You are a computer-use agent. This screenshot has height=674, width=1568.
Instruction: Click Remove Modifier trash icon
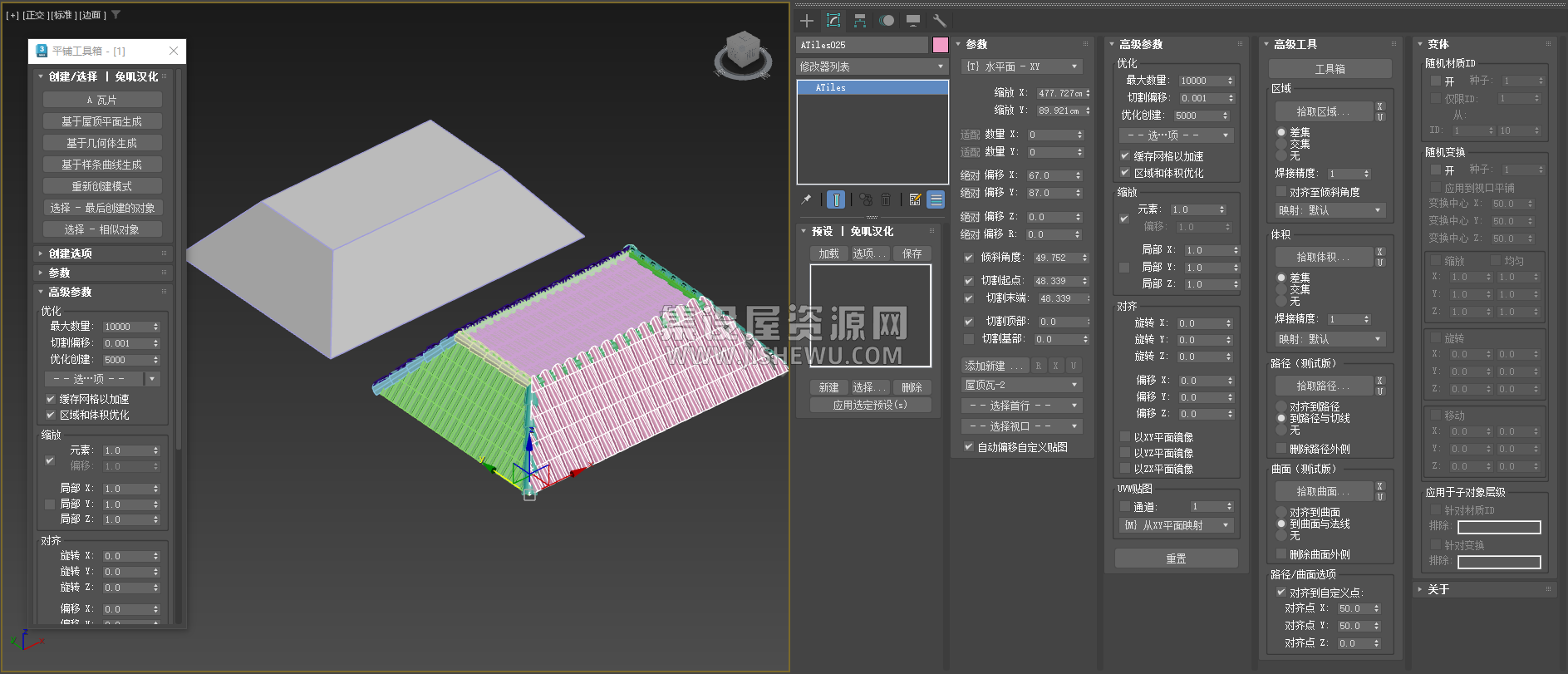click(x=886, y=199)
